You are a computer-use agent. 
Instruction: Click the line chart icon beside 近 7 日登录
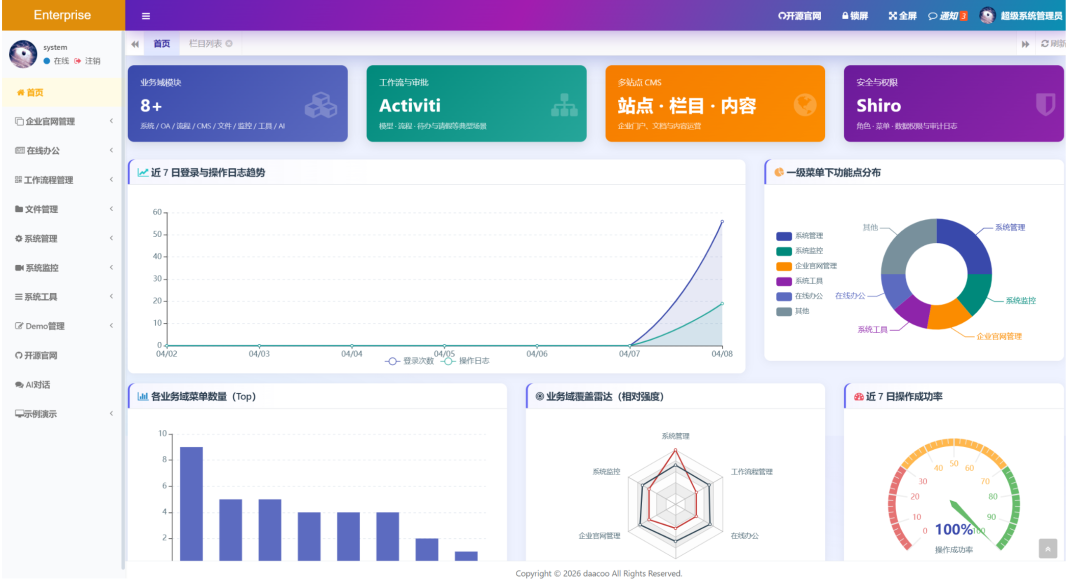[x=143, y=172]
